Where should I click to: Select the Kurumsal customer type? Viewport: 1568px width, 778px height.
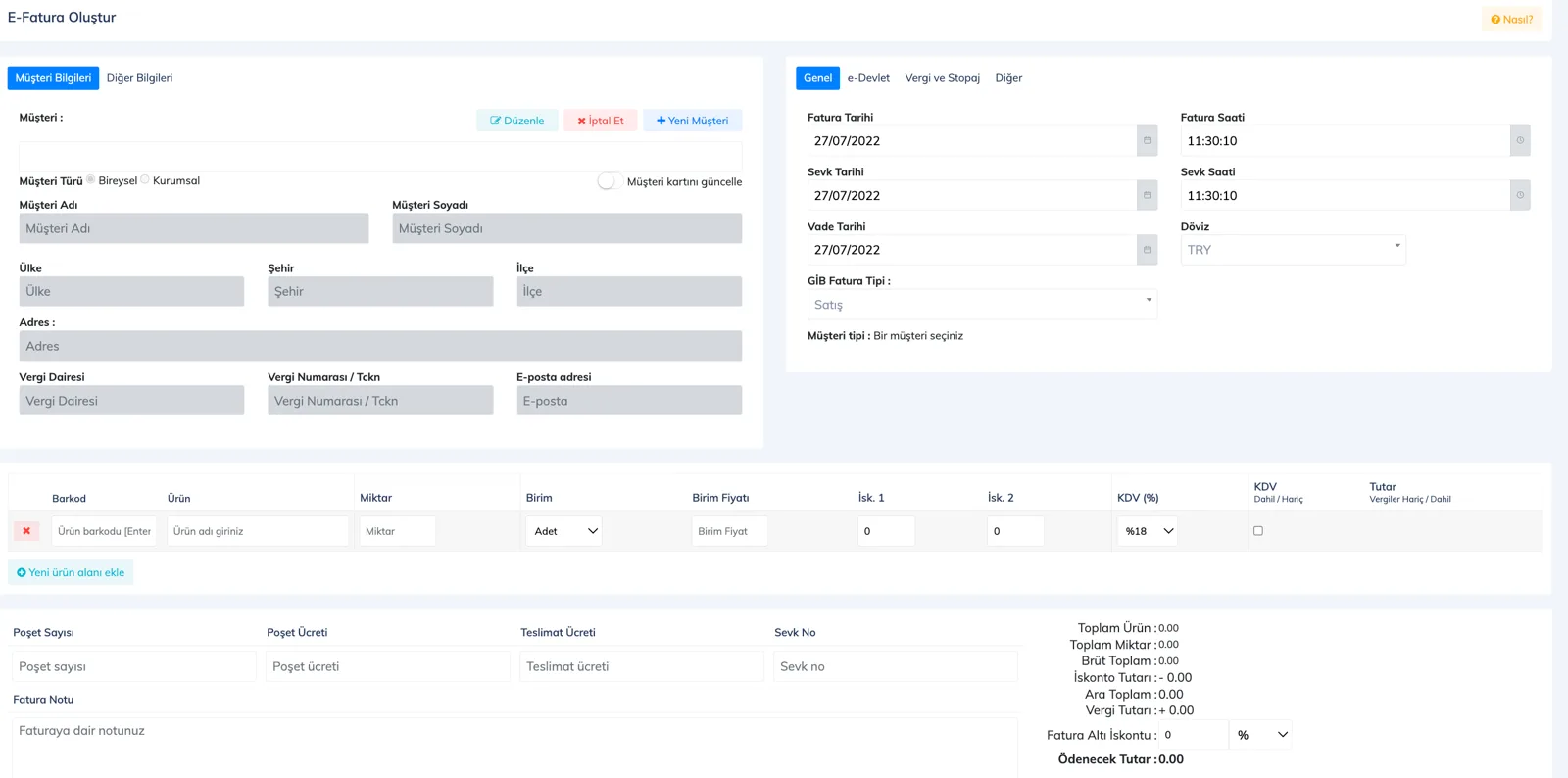click(145, 179)
